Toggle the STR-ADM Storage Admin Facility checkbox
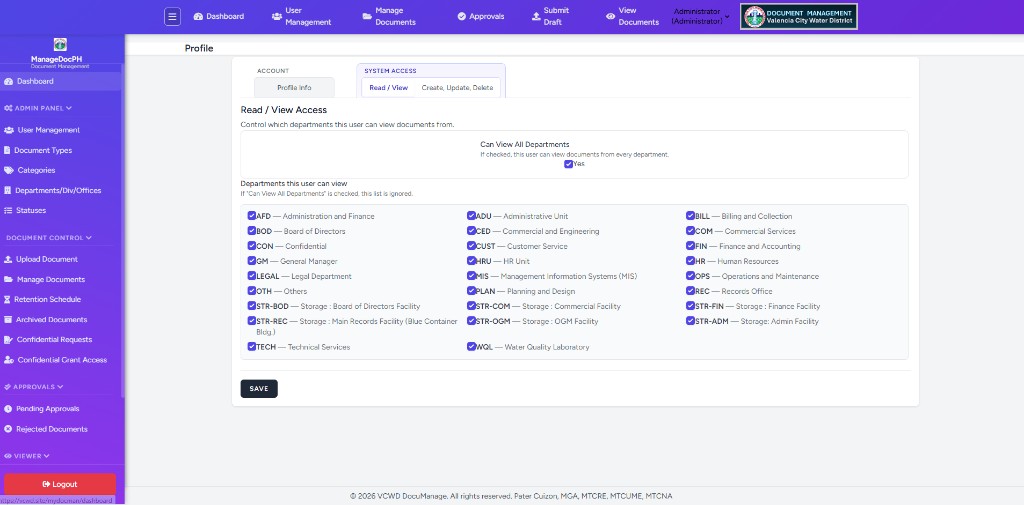The height and width of the screenshot is (505, 1024). click(690, 321)
